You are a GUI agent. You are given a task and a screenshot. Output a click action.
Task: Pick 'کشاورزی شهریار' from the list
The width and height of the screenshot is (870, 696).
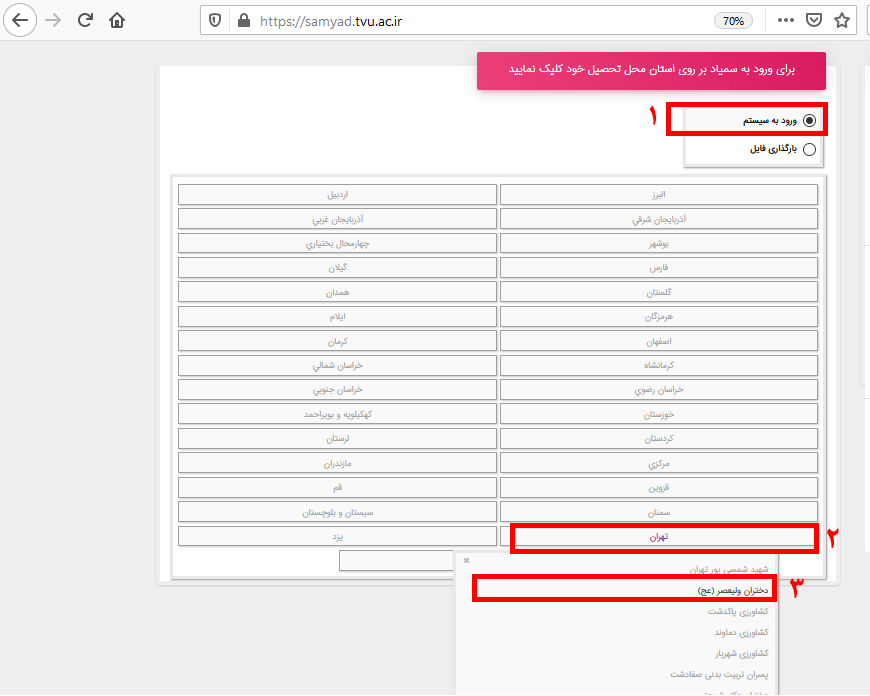pyautogui.click(x=741, y=653)
